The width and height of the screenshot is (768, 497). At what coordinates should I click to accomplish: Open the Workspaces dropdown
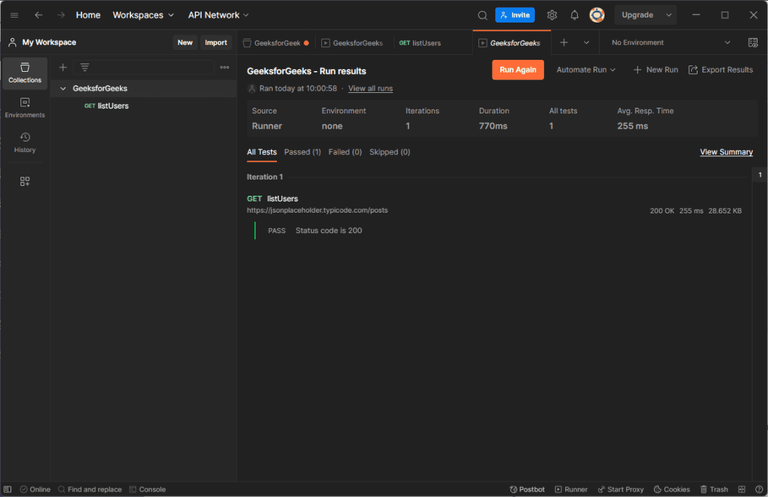143,15
